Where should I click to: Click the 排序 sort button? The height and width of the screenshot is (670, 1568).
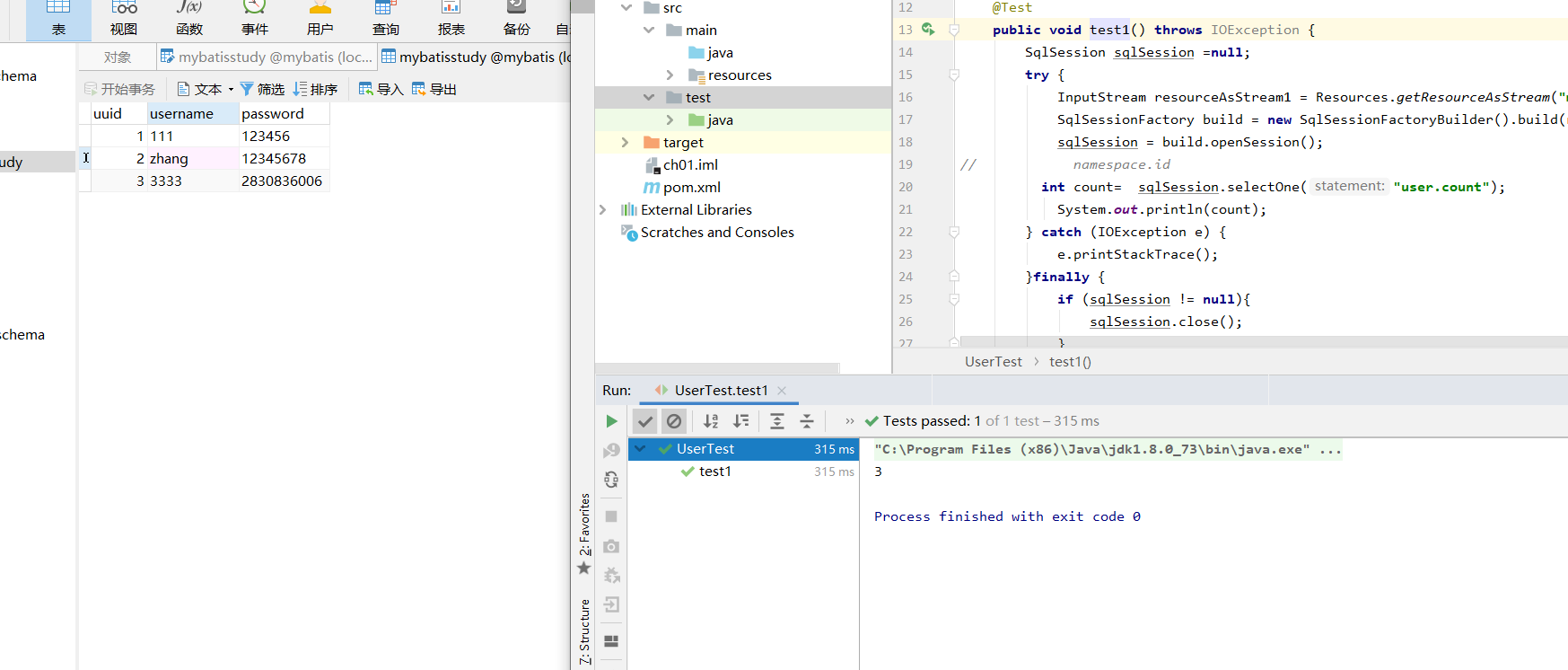[315, 89]
